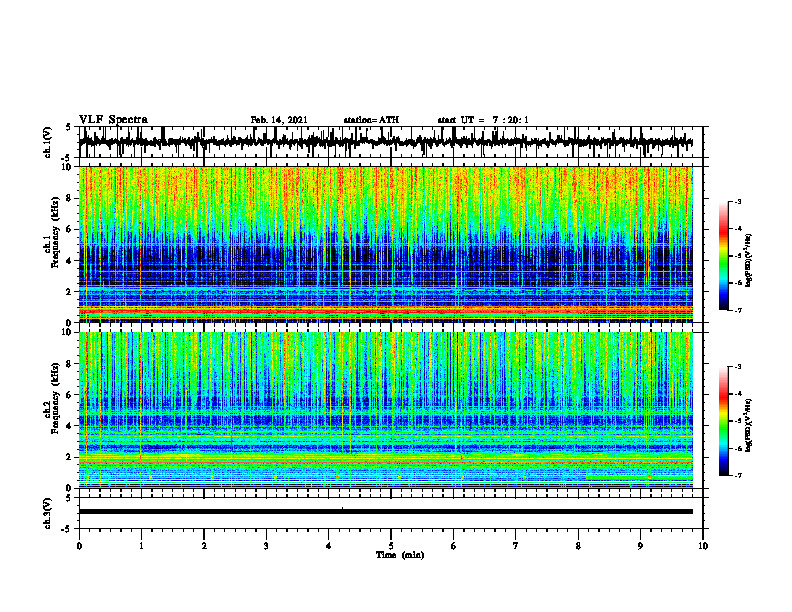792x612 pixels.
Task: Click the 2 kHz tick label of ch.2 spectrogram
Action: (70, 457)
